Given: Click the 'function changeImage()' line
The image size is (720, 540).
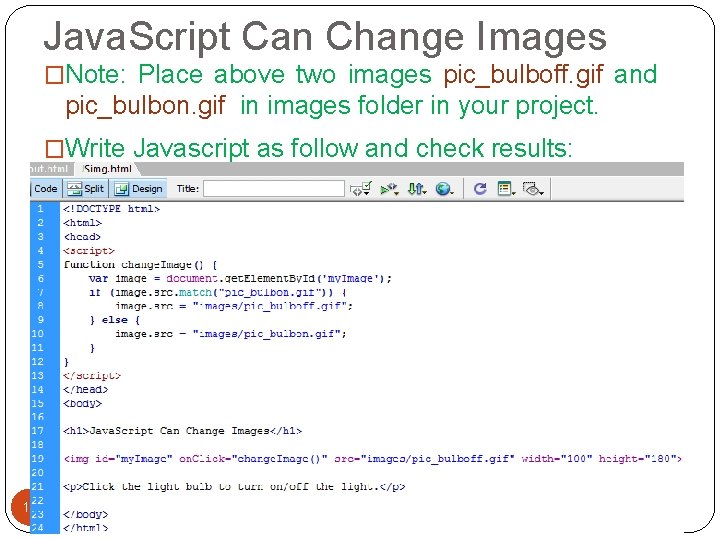Looking at the screenshot, I should tap(140, 264).
